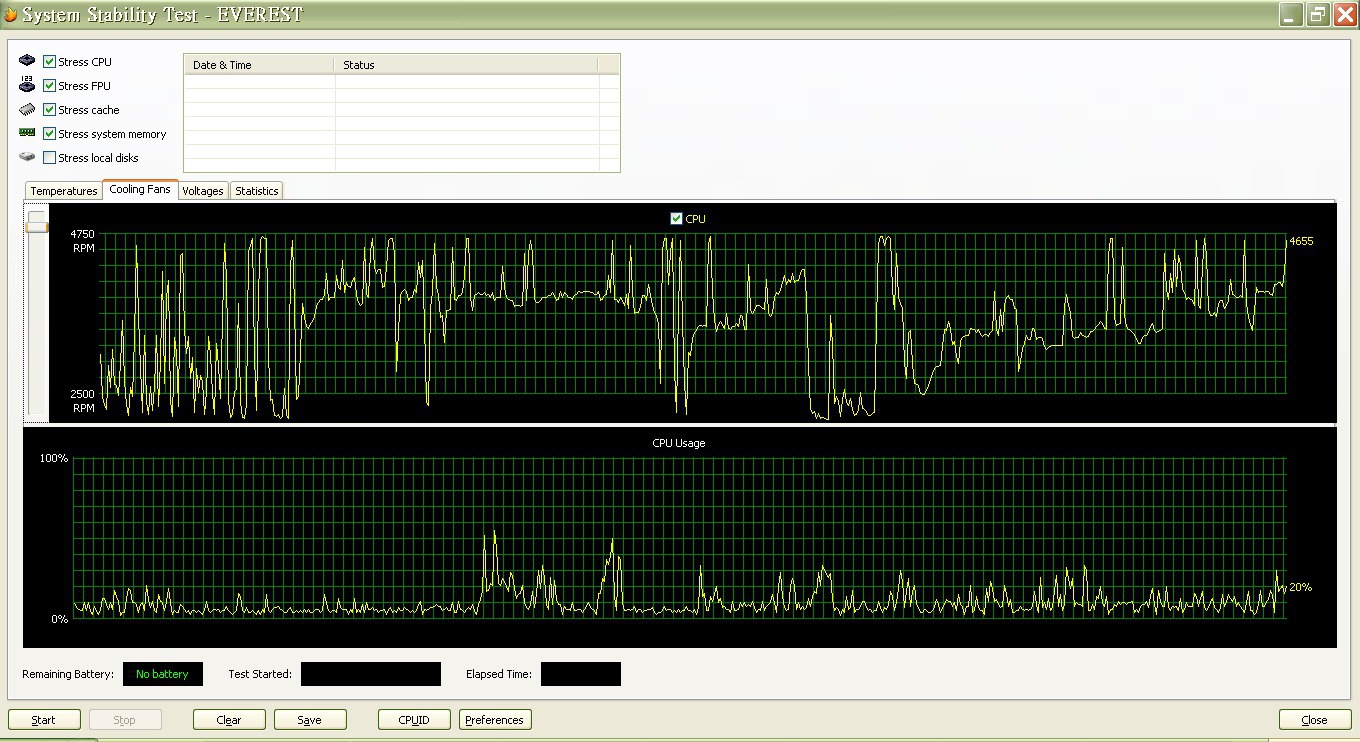The height and width of the screenshot is (742, 1360).
Task: Disable the Stress FPU checkbox
Action: [49, 86]
